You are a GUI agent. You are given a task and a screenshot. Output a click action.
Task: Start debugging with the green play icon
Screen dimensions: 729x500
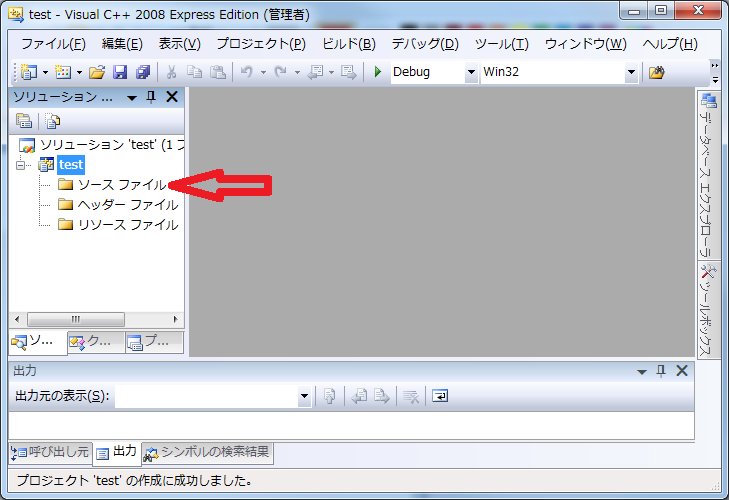tap(378, 72)
